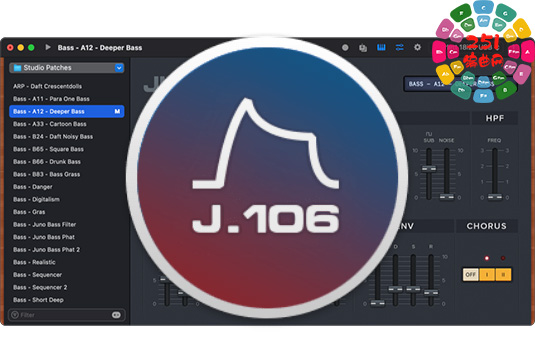Choose the Bass - Realistic patch
This screenshot has width=535, height=363.
pyautogui.click(x=34, y=262)
